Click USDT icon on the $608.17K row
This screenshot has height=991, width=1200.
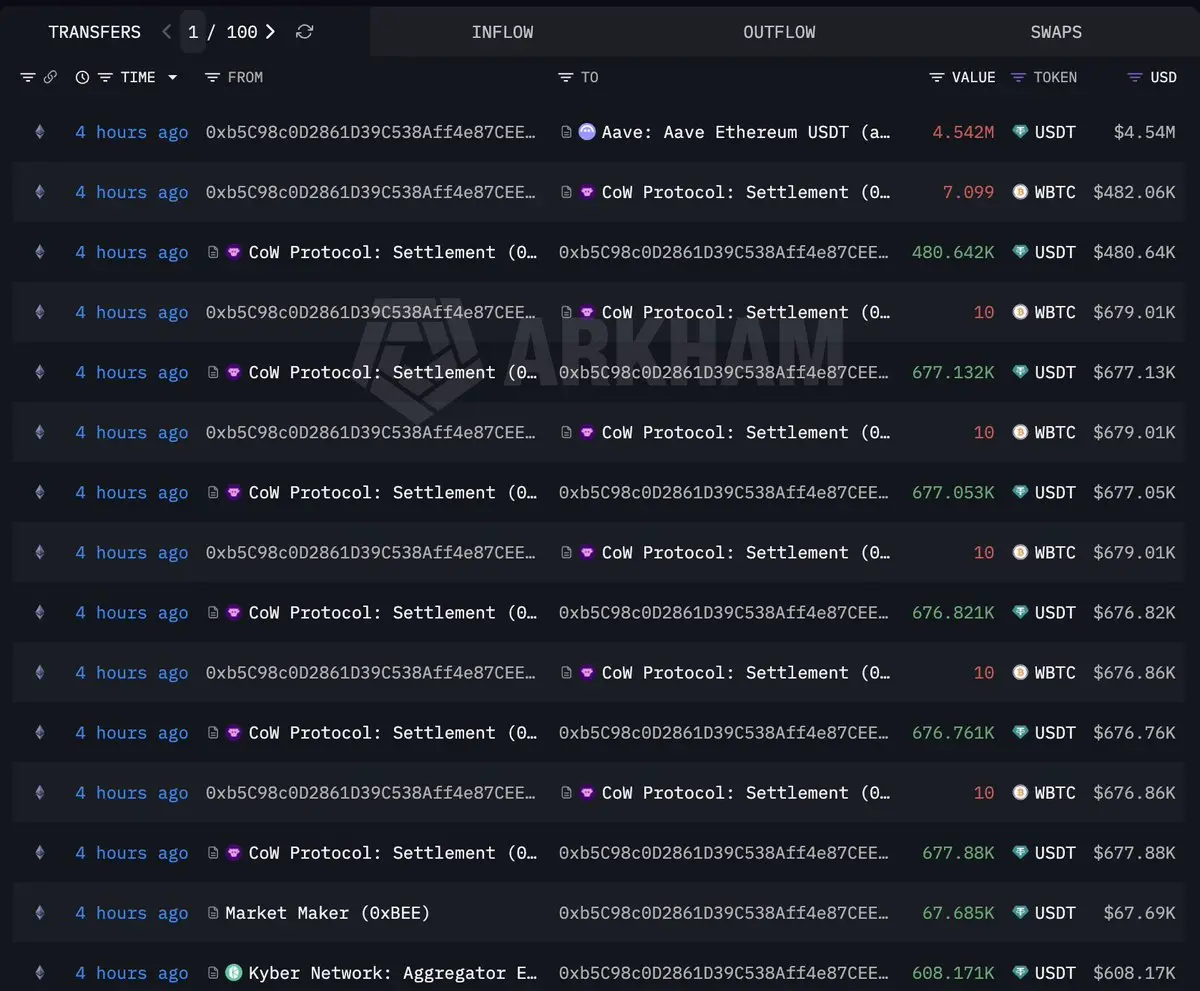[x=1020, y=972]
